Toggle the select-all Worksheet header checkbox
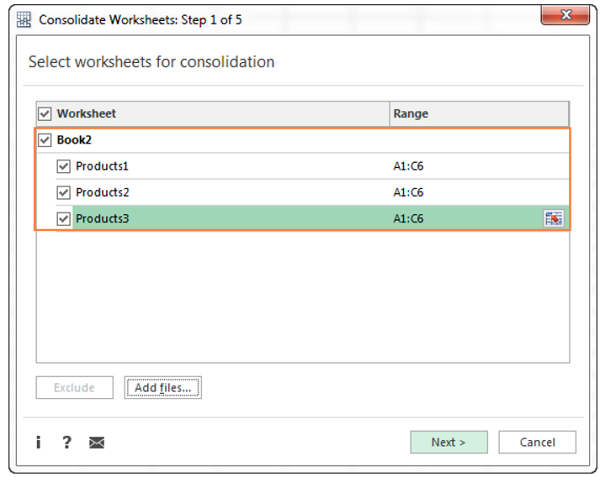This screenshot has height=477, width=600. pyautogui.click(x=45, y=114)
